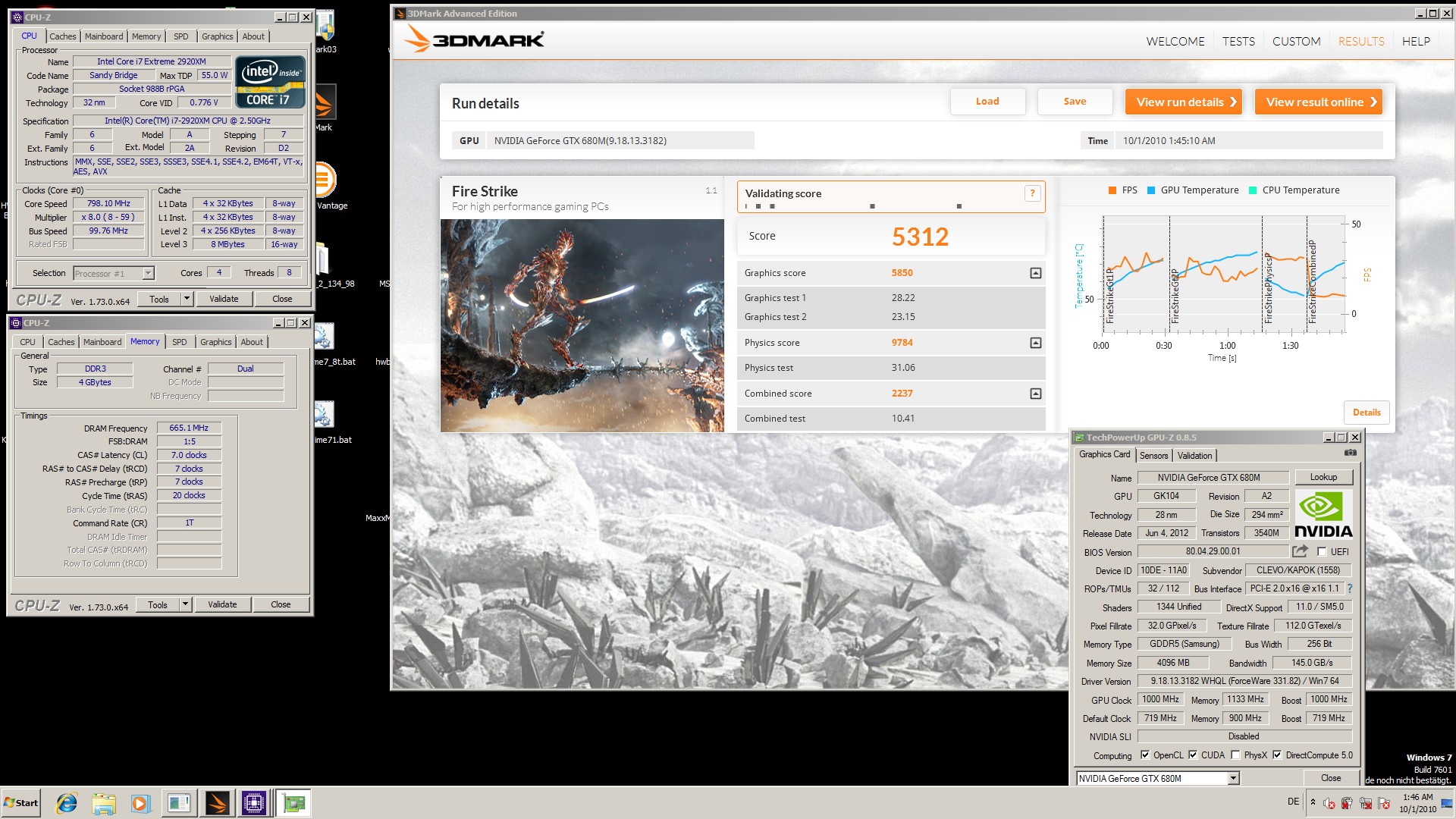1456x819 pixels.
Task: Click the GPU Temperature blue legend swatch
Action: tap(1151, 190)
